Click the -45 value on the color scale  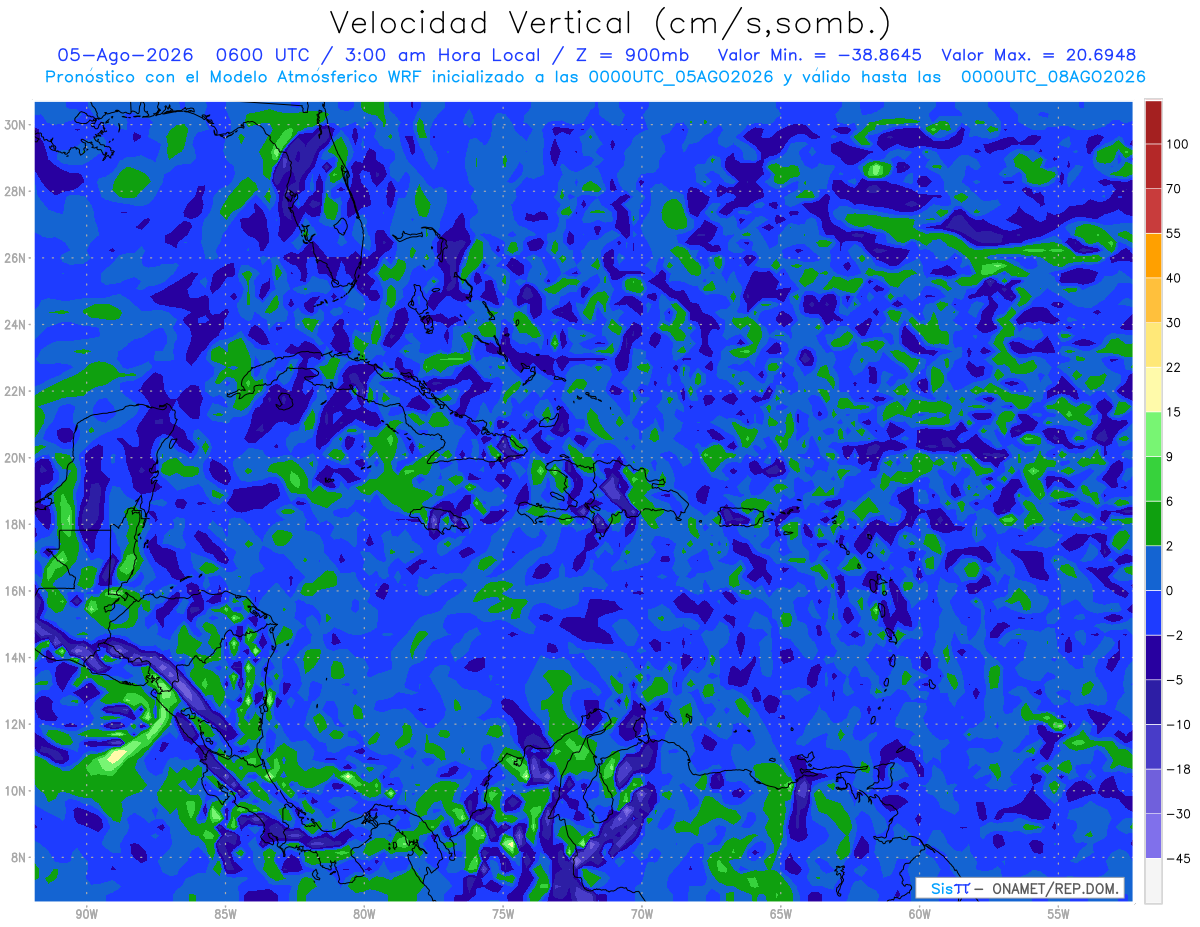tap(1177, 859)
